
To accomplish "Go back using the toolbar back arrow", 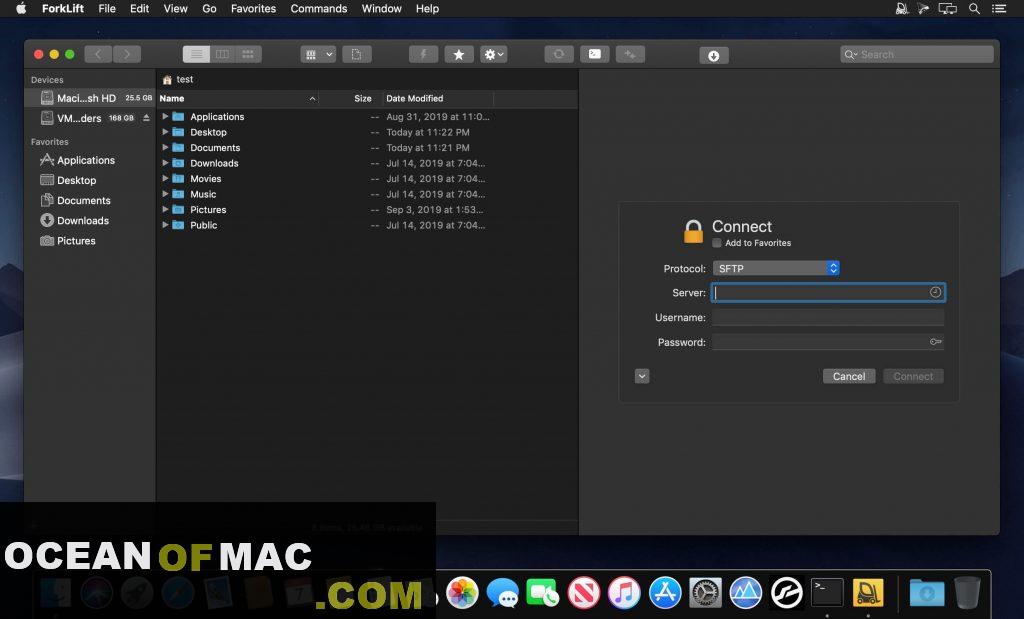I will coord(98,54).
